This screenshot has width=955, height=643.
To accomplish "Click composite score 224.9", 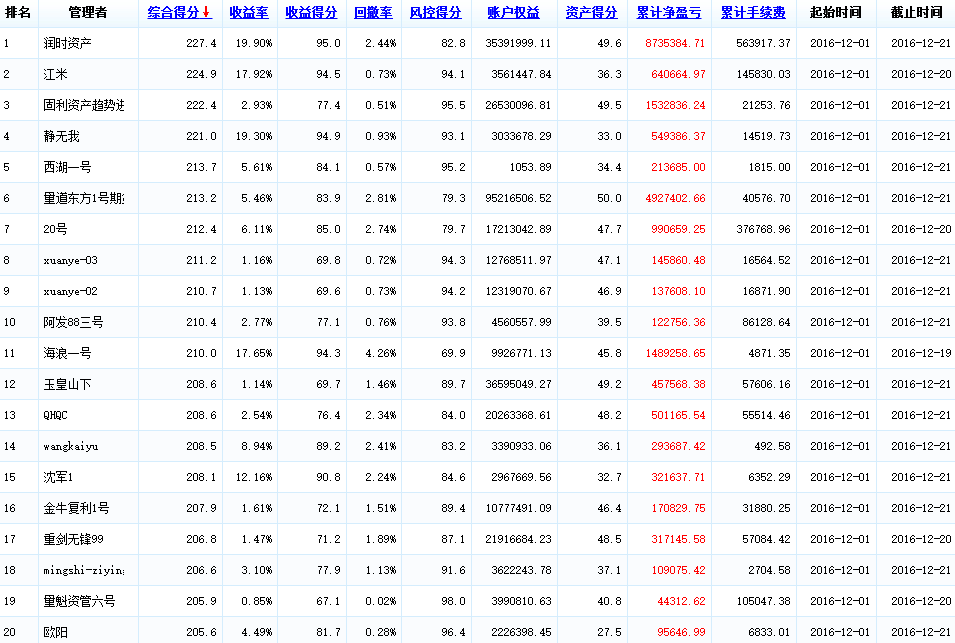I will (201, 74).
